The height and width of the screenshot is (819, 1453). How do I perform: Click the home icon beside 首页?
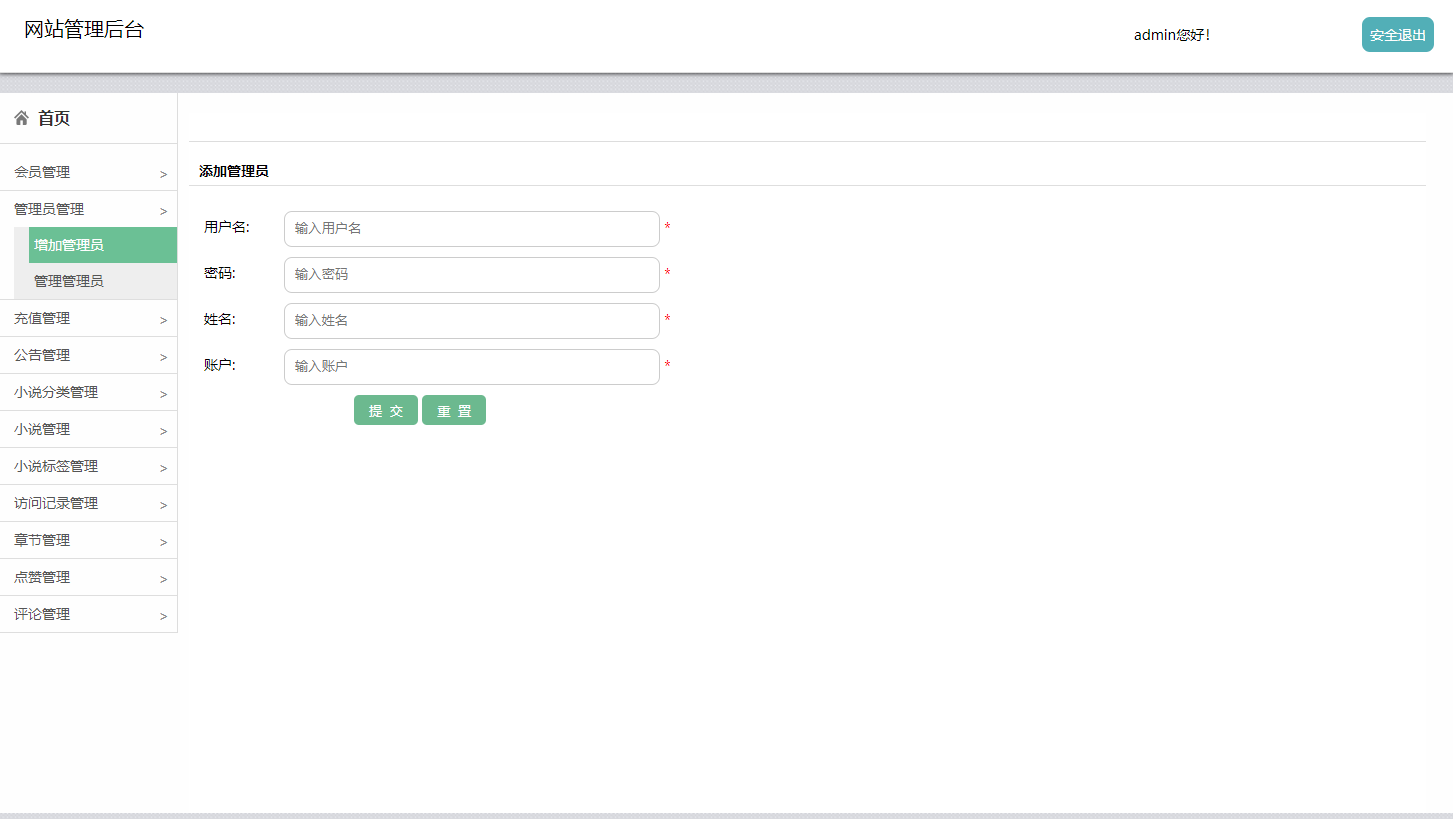coord(21,117)
